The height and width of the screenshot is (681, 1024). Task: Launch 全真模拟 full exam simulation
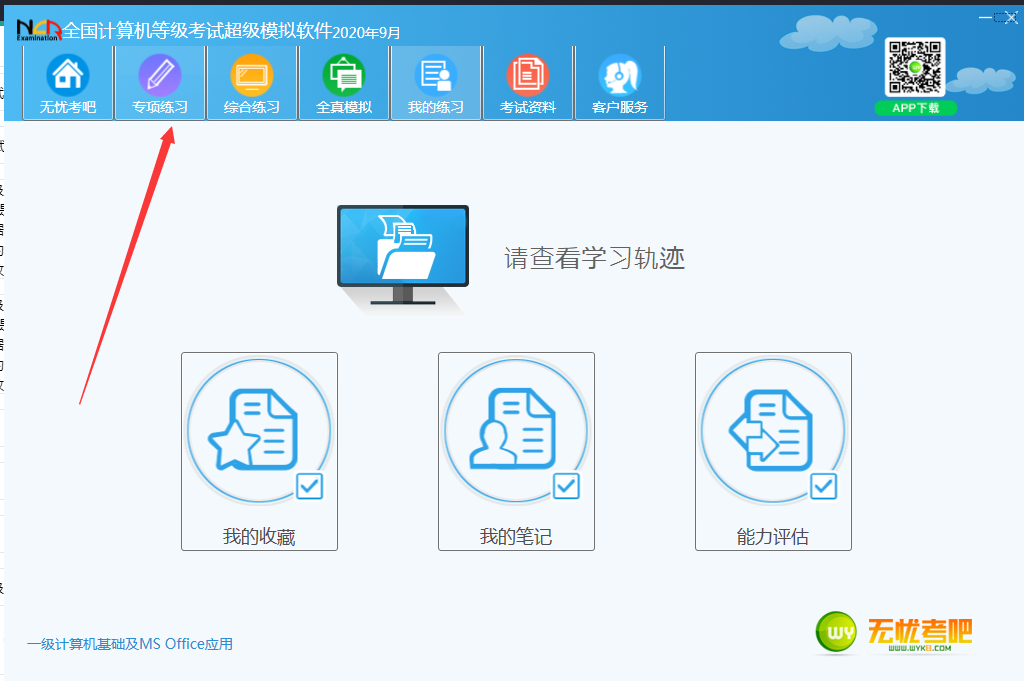pyautogui.click(x=343, y=82)
